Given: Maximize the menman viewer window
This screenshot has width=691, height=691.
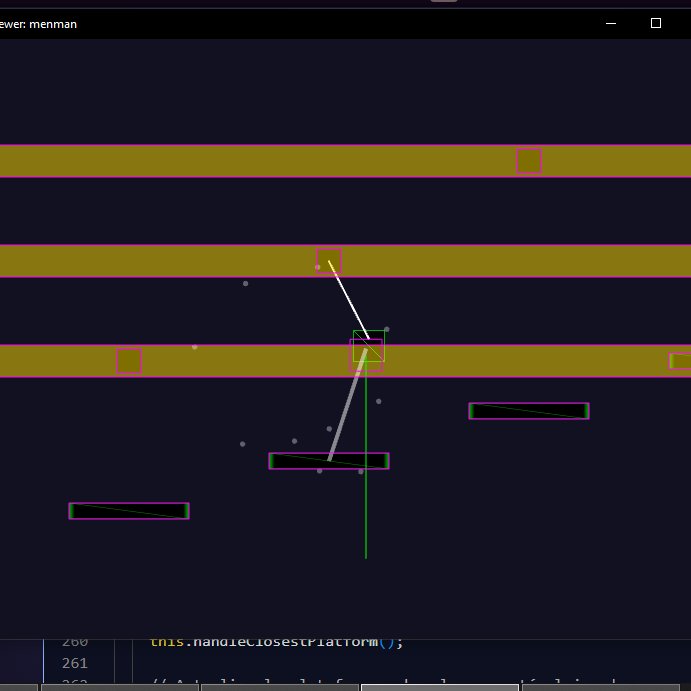Looking at the screenshot, I should (656, 23).
